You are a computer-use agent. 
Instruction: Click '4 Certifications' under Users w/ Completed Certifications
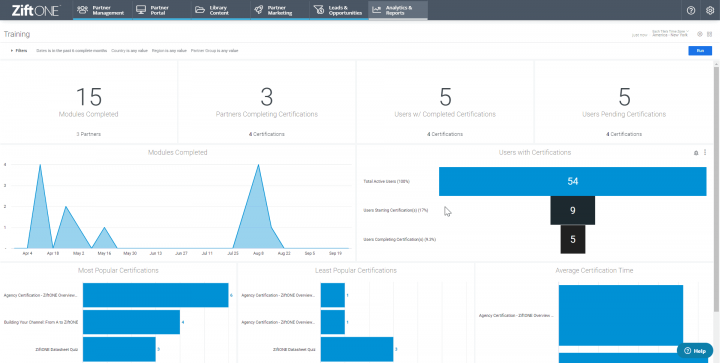coord(445,134)
